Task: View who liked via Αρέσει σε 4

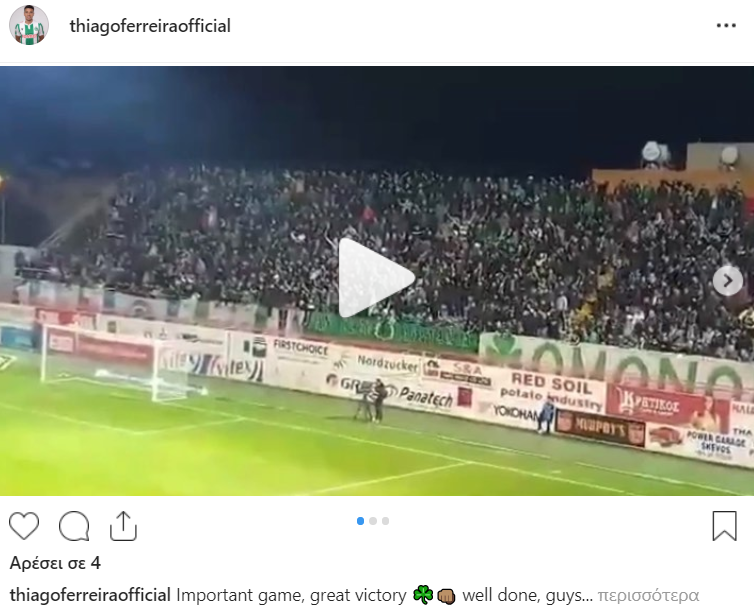Action: click(x=55, y=563)
